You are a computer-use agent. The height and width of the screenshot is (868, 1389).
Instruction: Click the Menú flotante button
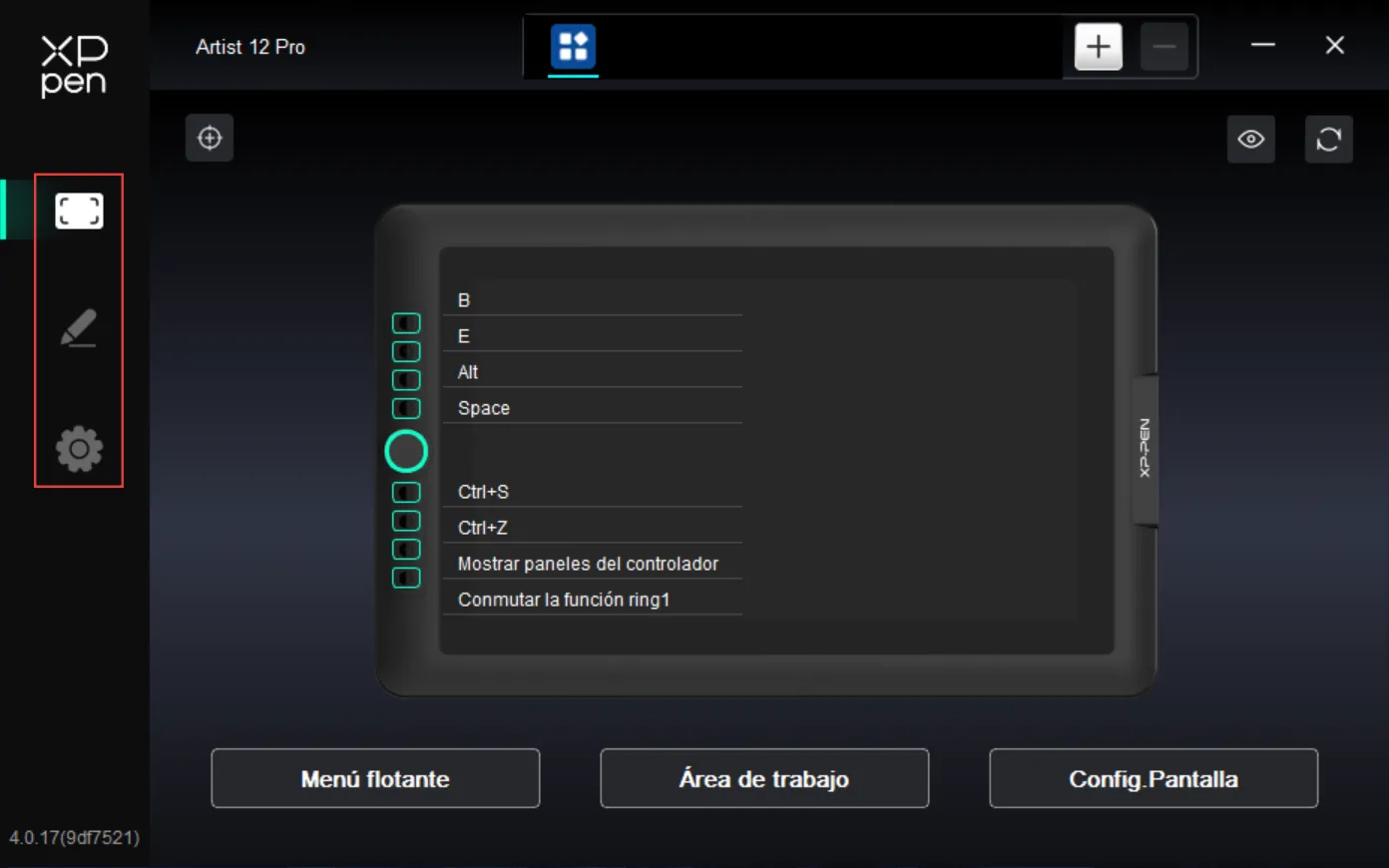click(375, 778)
